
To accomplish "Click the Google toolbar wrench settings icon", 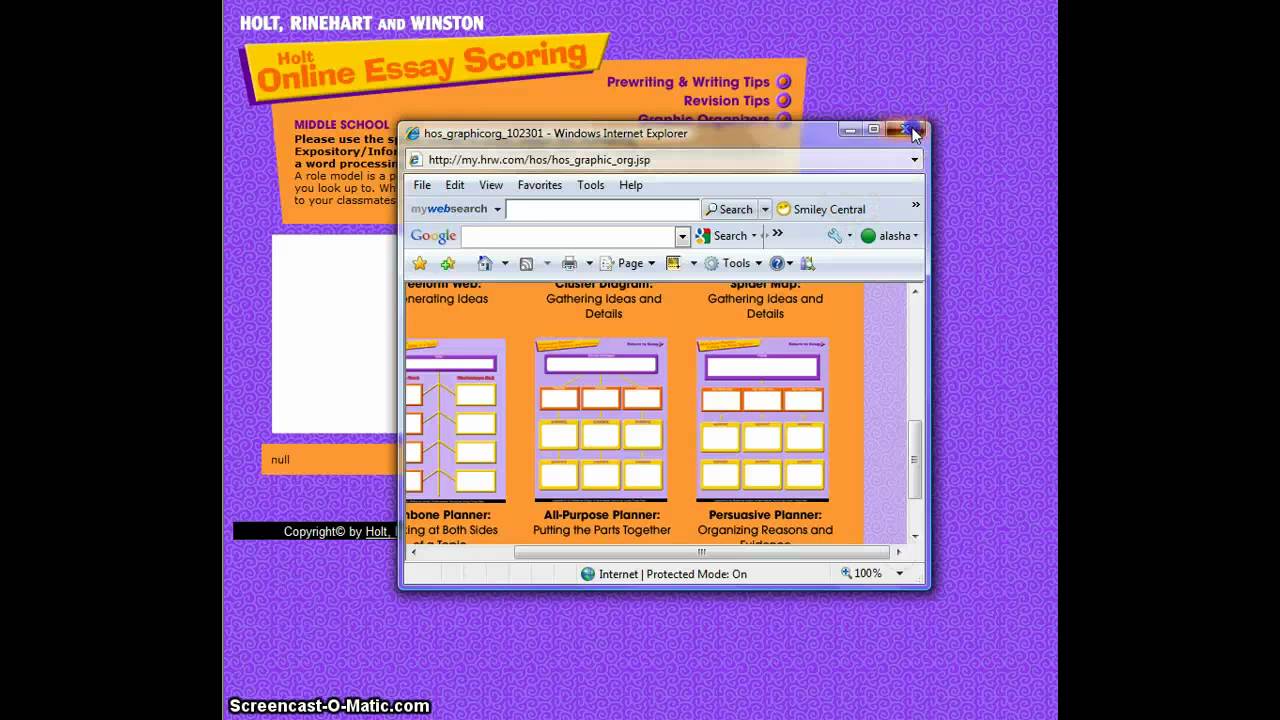I will point(835,236).
